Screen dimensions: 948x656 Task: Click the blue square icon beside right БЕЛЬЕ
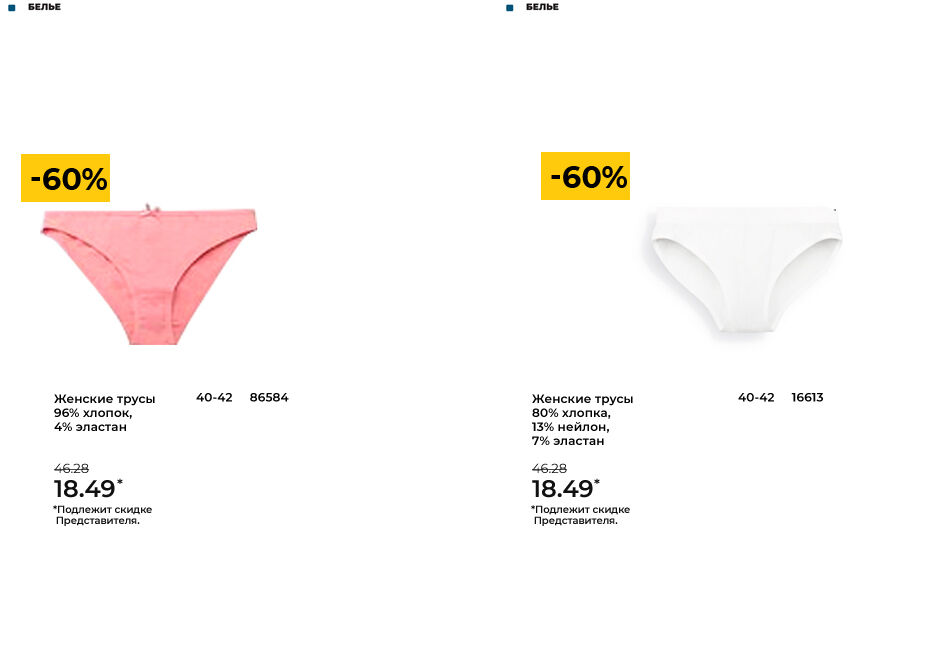(x=510, y=7)
